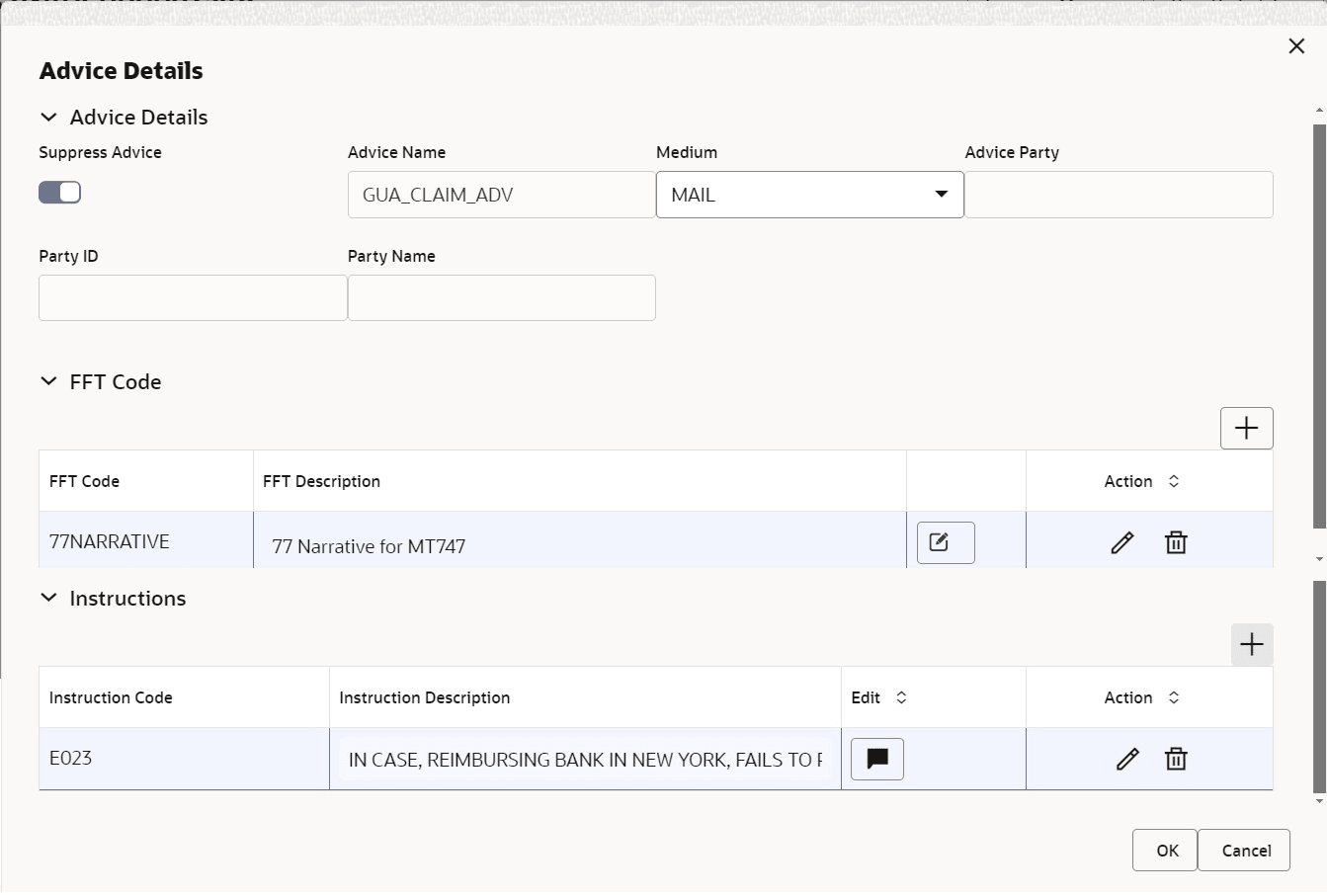Click the Party ID input field
Screen dimensions: 1327x896
click(192, 297)
